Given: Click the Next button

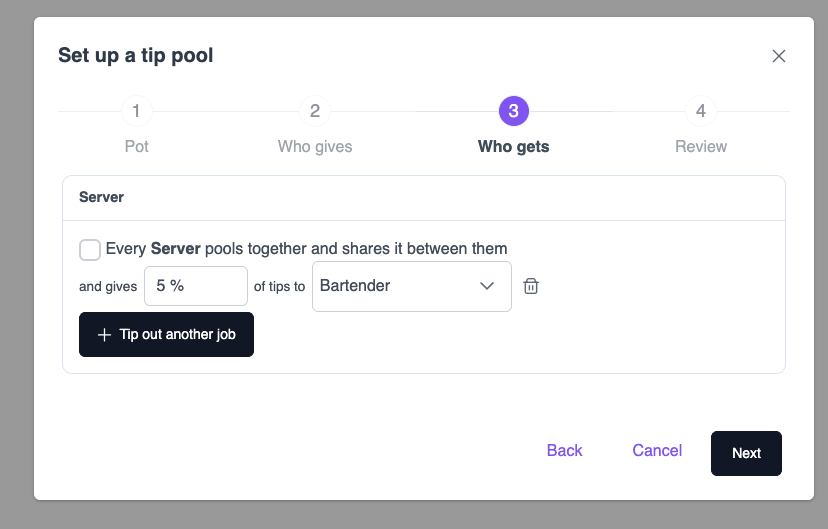Looking at the screenshot, I should [x=746, y=454].
